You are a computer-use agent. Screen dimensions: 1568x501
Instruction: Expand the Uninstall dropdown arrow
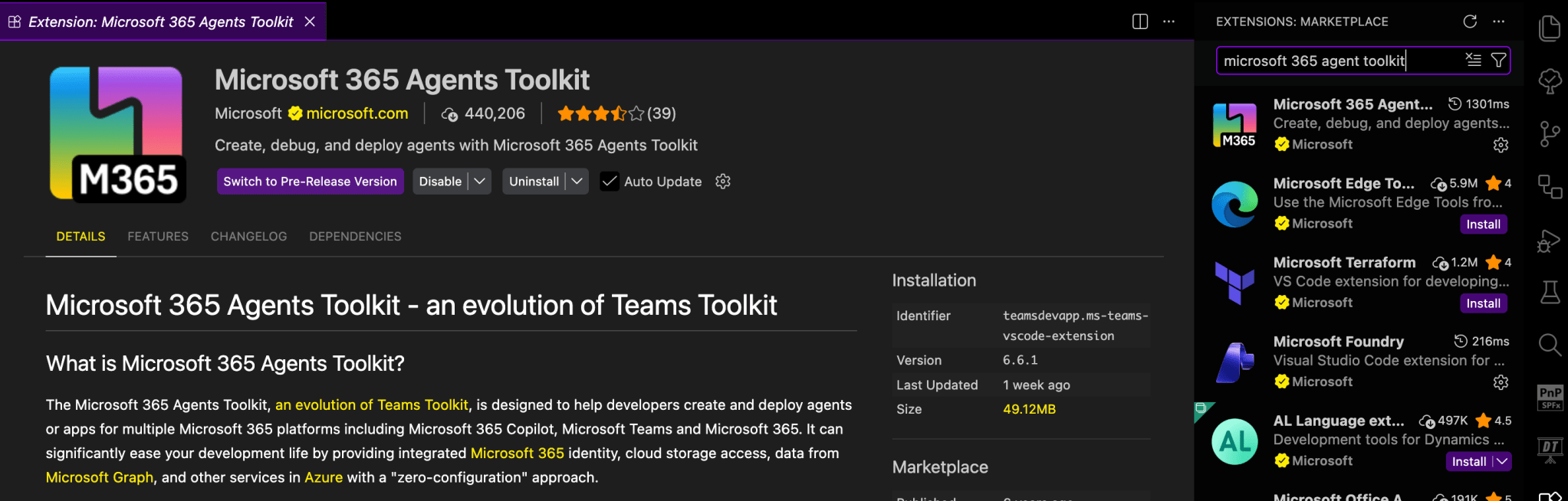(x=577, y=182)
